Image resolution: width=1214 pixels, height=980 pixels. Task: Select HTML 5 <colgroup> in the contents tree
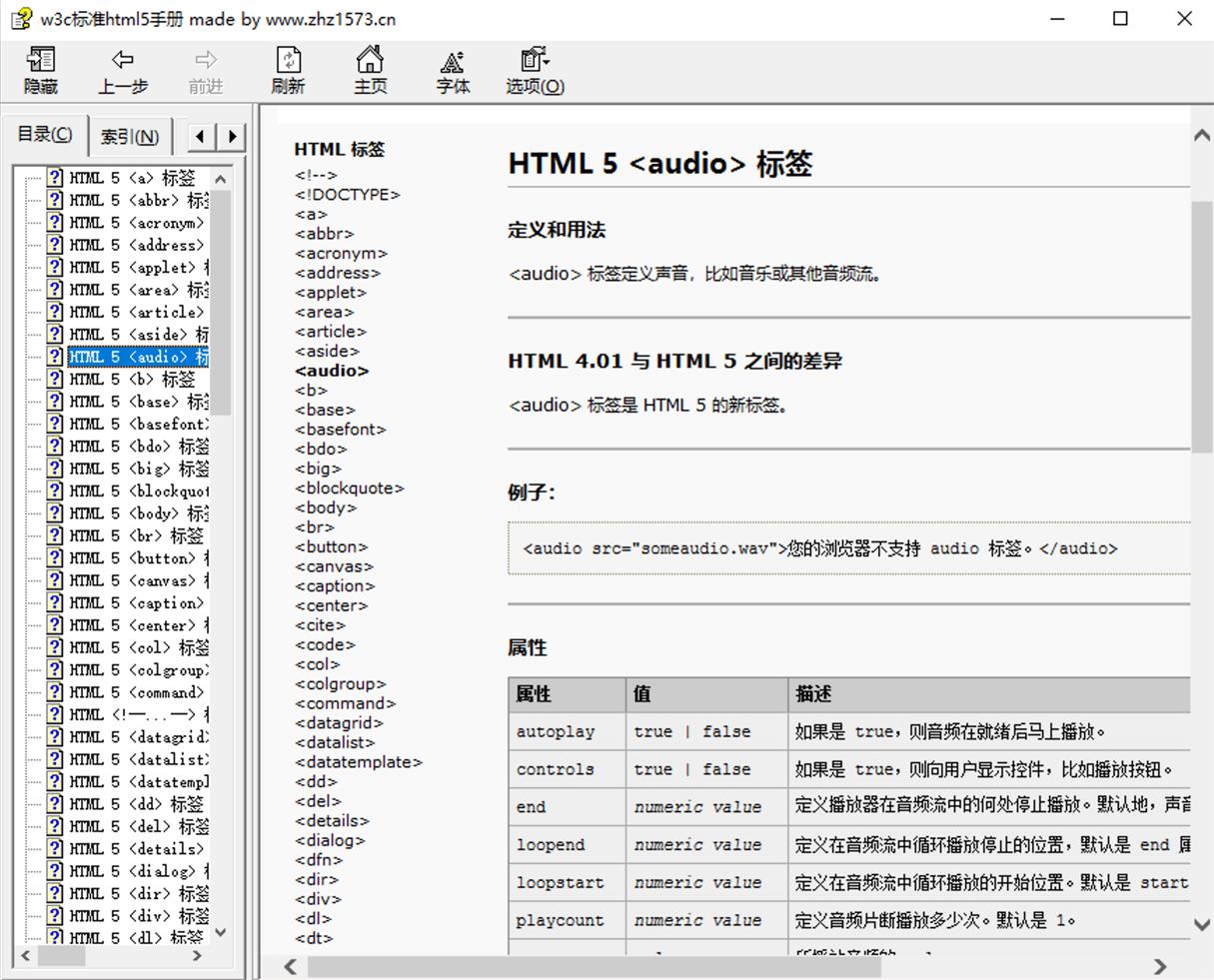139,670
